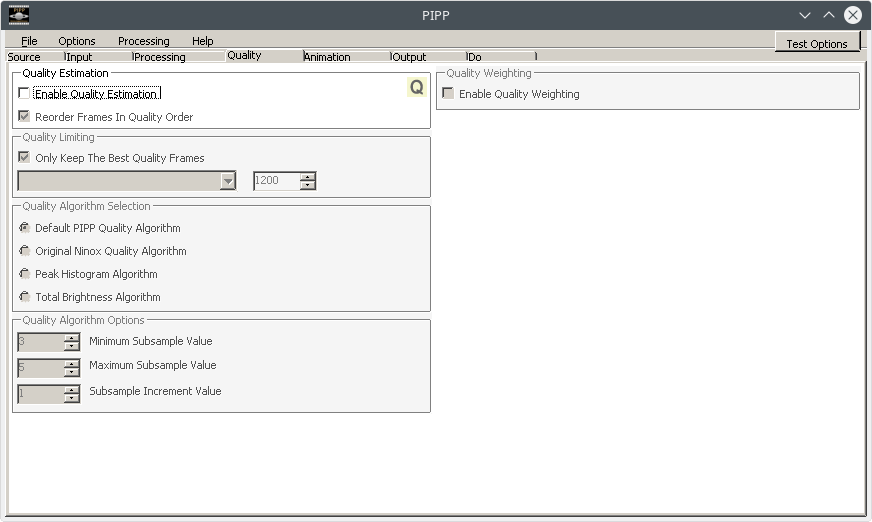
Task: Switch to the Processing tab
Action: [x=179, y=57]
